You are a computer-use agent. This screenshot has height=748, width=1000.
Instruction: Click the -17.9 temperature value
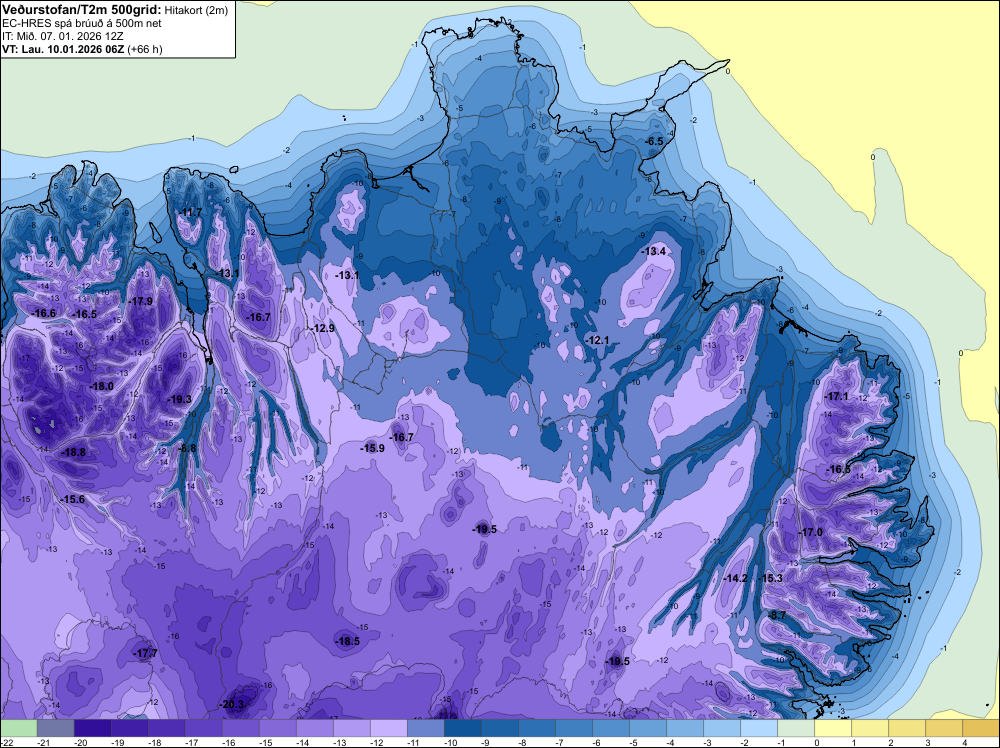tap(140, 301)
